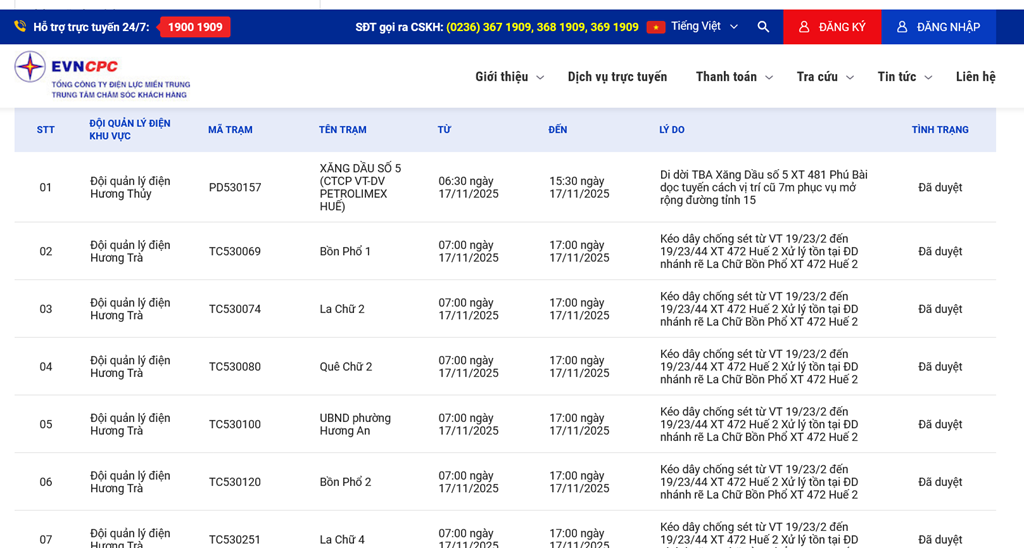This screenshot has width=1024, height=548.
Task: Click the MÃ TRẠM column header
Action: tap(230, 130)
